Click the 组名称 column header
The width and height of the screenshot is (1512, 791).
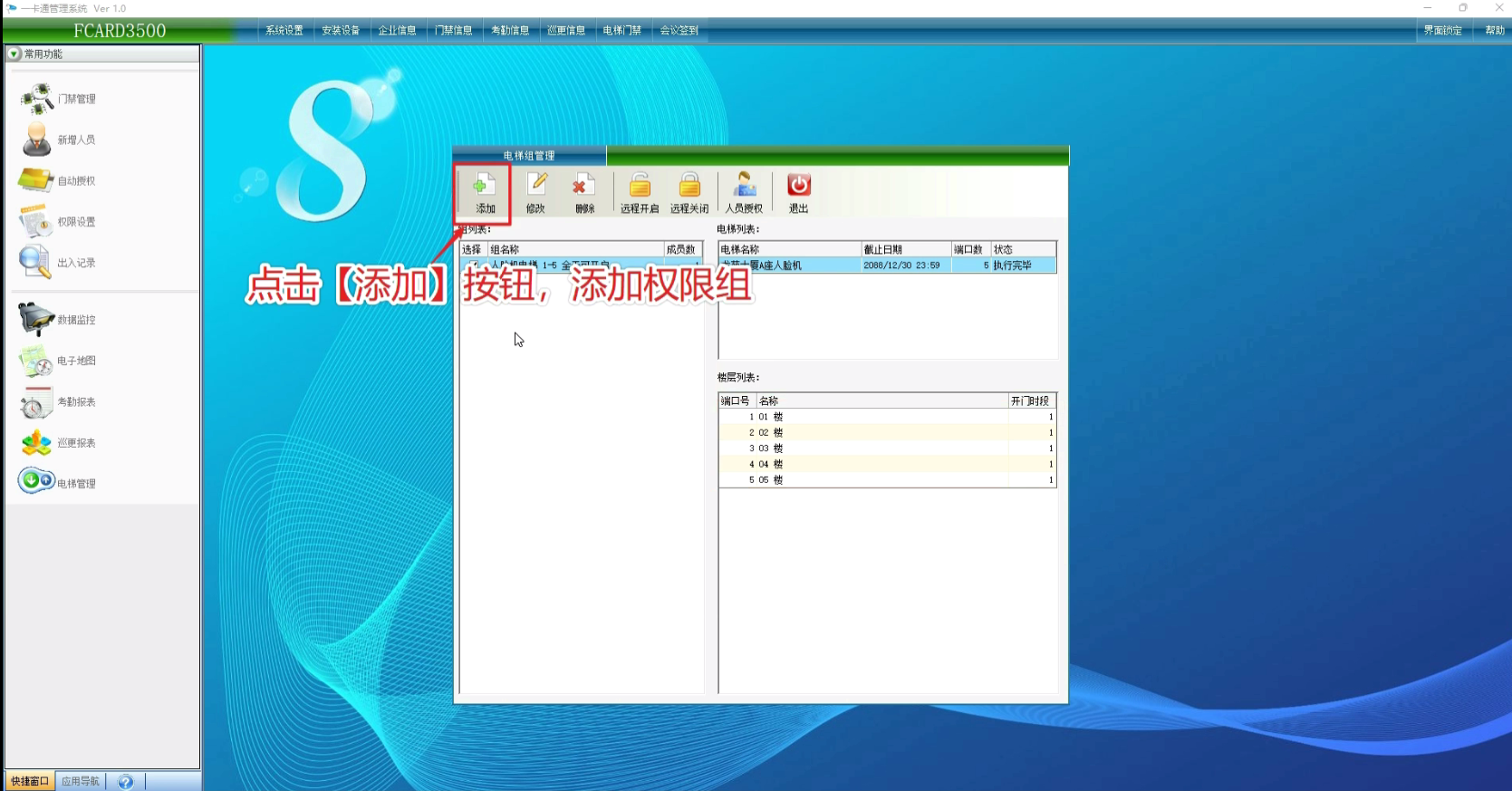[576, 249]
